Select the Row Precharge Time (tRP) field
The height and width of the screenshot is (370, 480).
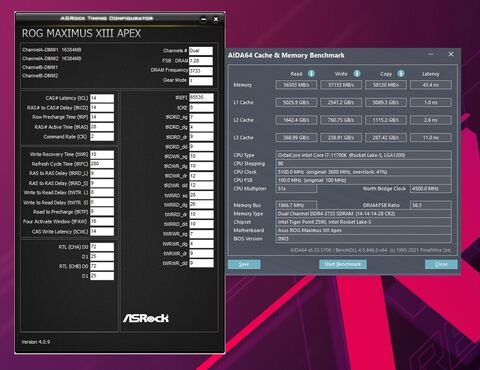pyautogui.click(x=102, y=117)
